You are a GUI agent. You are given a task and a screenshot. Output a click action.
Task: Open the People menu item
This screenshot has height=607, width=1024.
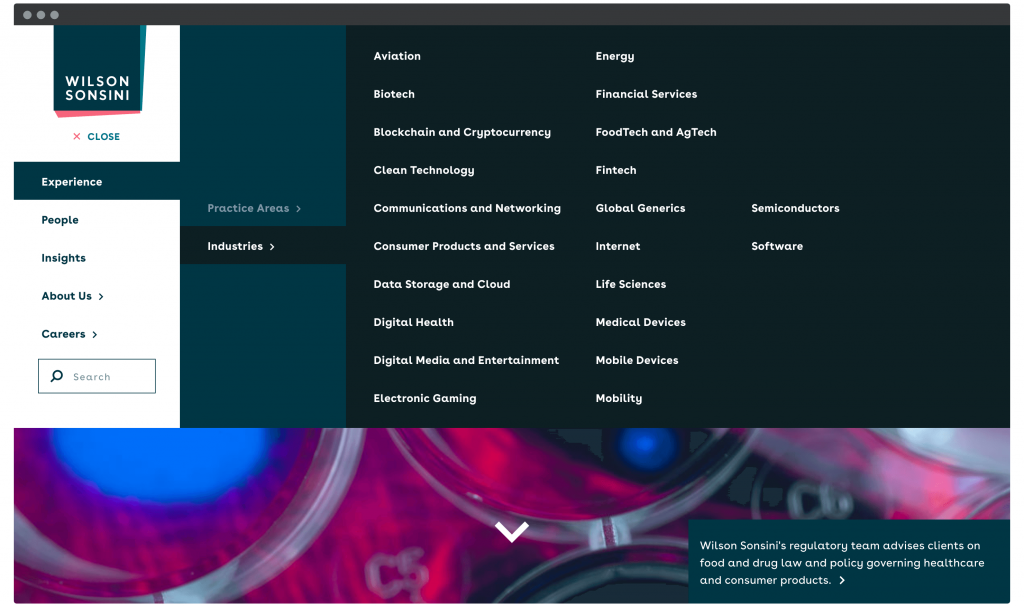pyautogui.click(x=60, y=220)
